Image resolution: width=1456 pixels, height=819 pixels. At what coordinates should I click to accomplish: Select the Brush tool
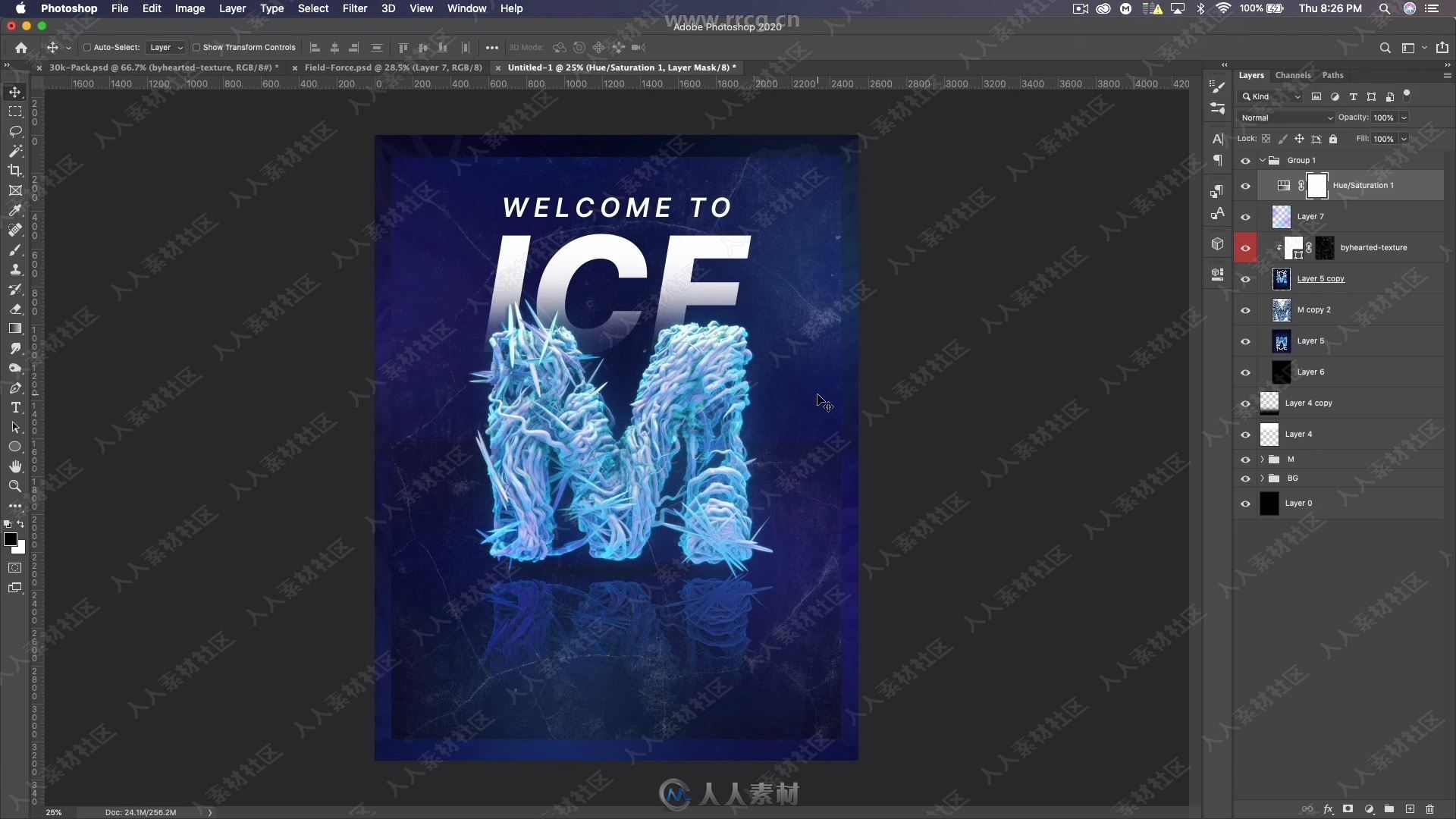[15, 250]
